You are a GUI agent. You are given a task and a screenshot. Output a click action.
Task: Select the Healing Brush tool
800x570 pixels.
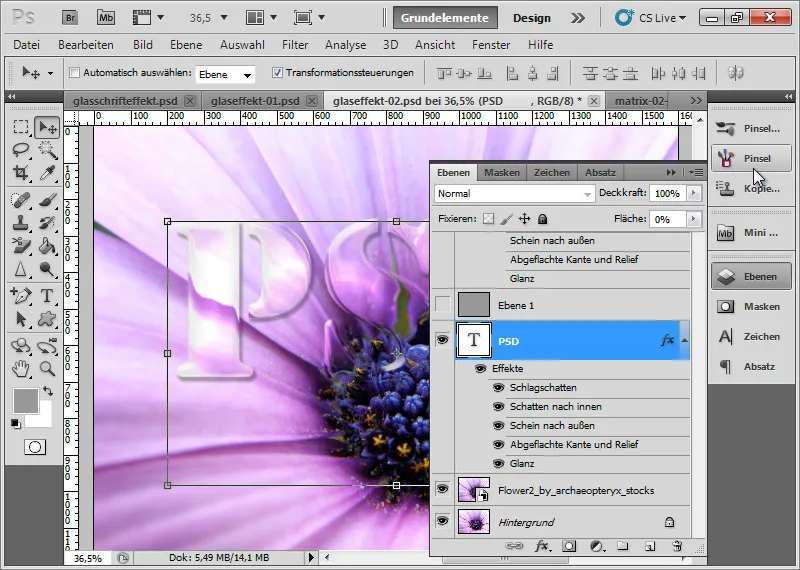[21, 200]
